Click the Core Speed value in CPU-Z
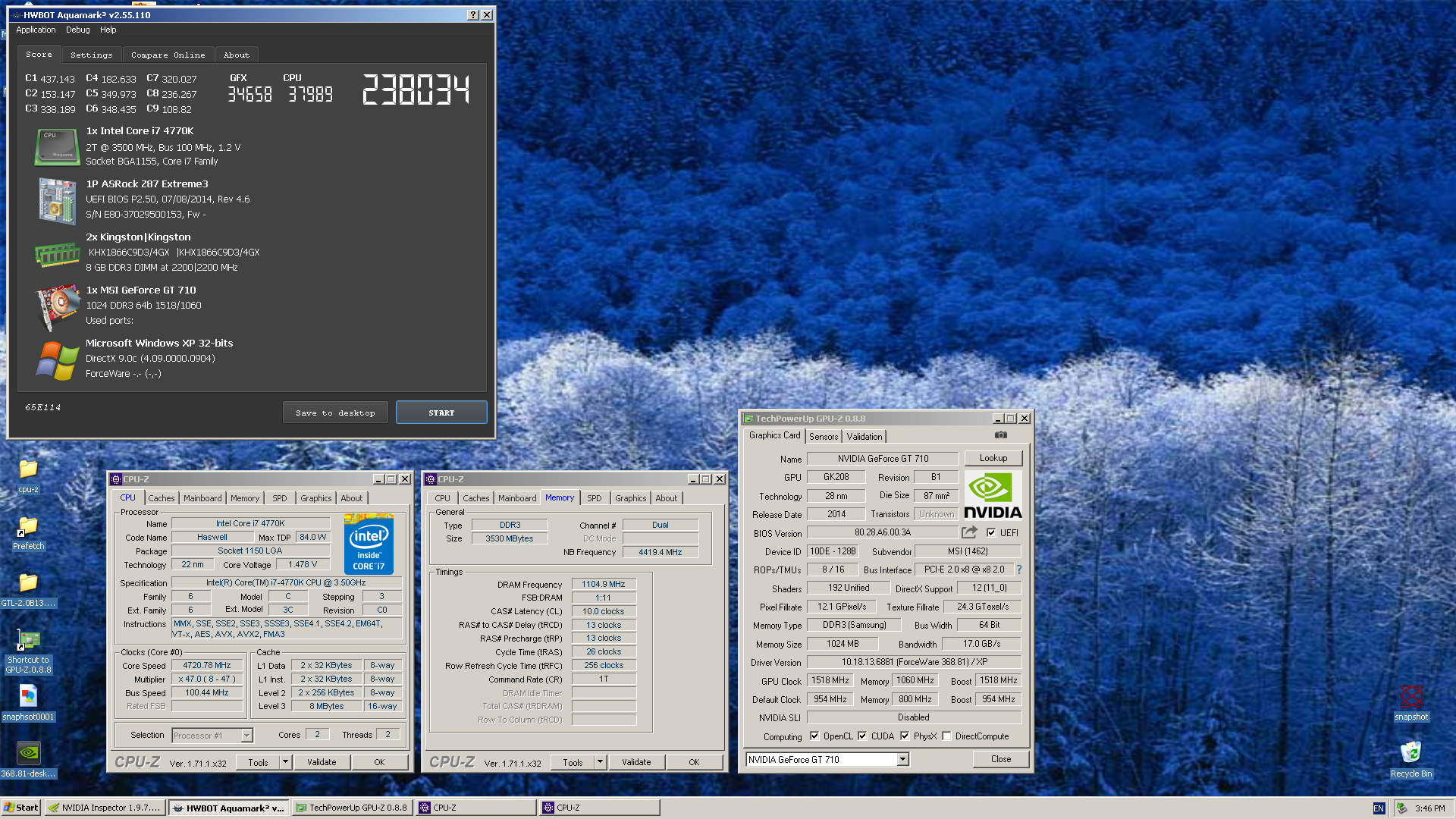This screenshot has height=819, width=1456. tap(207, 665)
